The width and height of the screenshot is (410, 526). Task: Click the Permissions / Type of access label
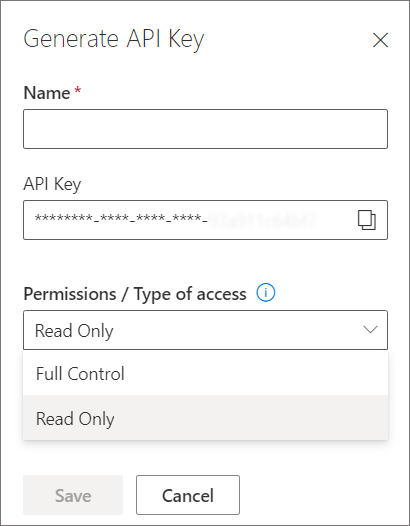coord(135,294)
